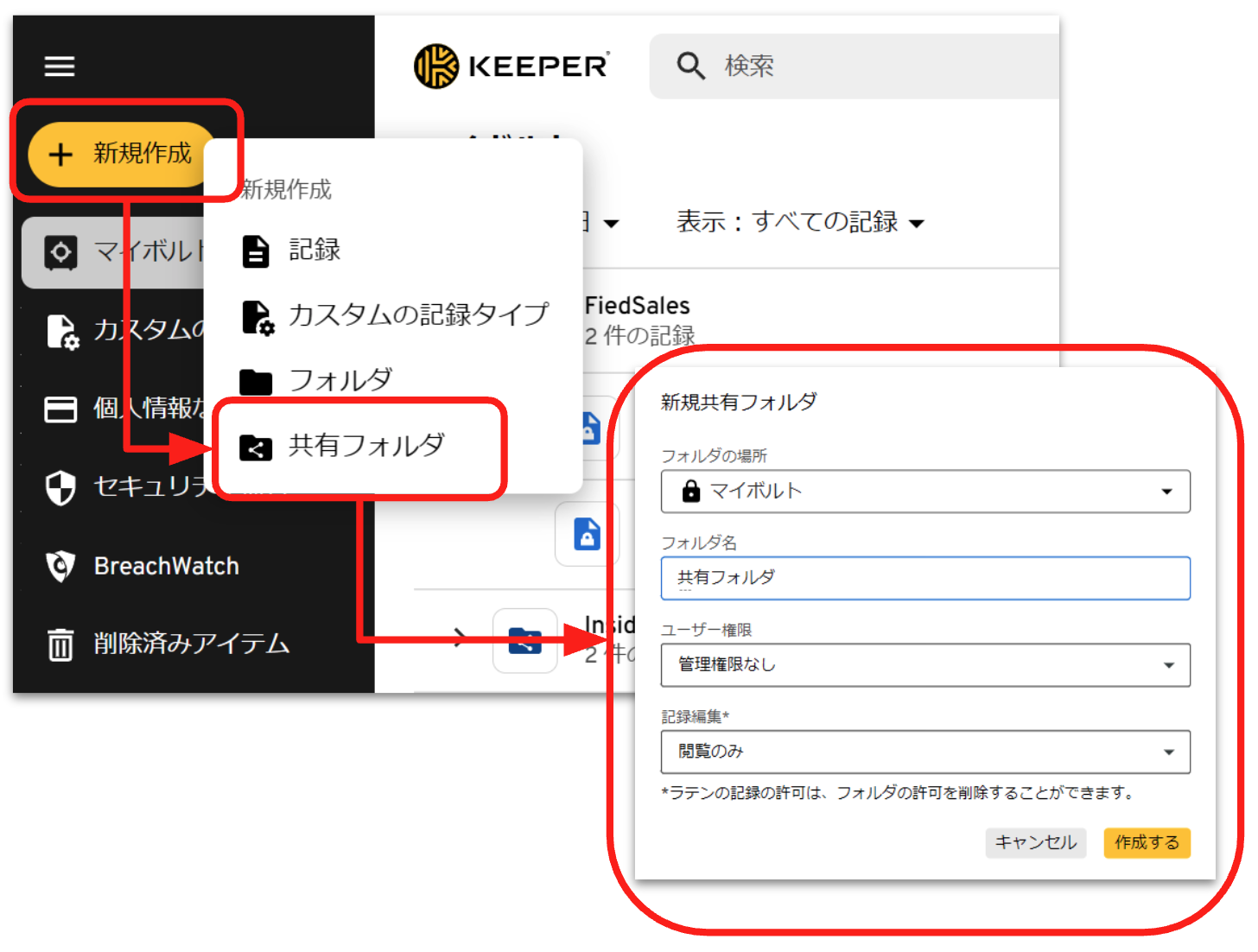This screenshot has height=952, width=1258.
Task: Click the shared folder icon in menu
Action: coord(256,447)
